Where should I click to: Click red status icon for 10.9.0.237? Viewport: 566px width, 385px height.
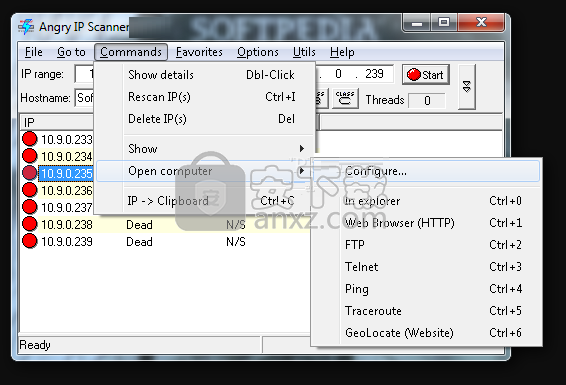pyautogui.click(x=30, y=207)
